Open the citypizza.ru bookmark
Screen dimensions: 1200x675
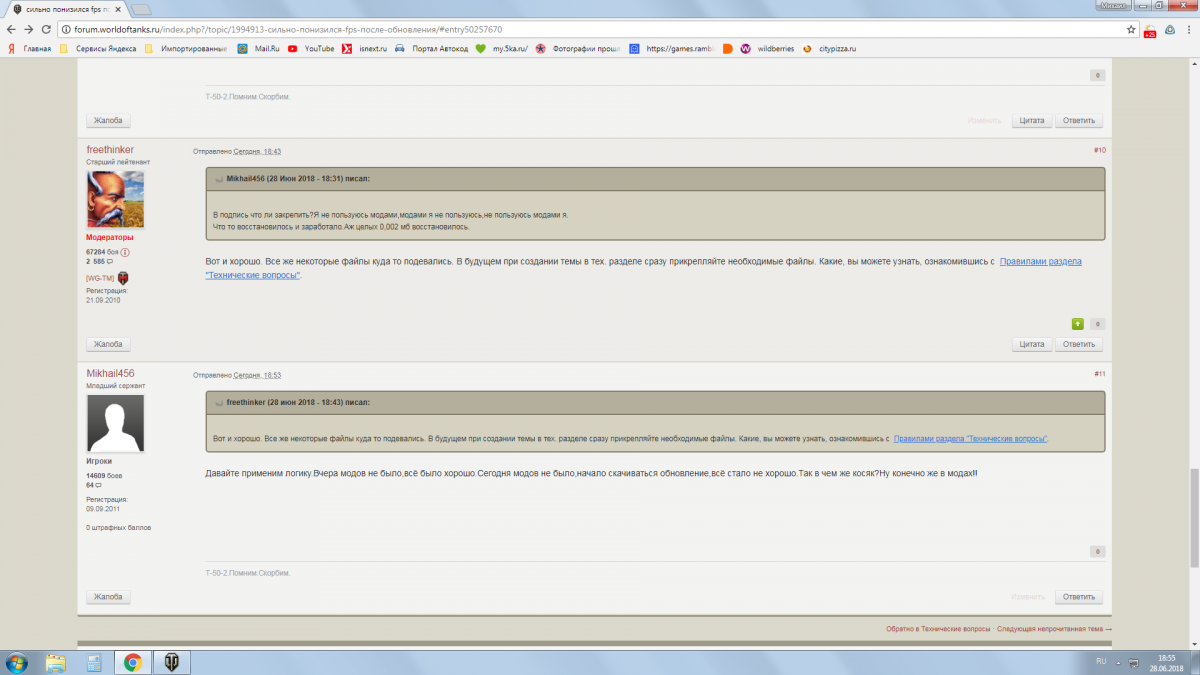830,48
